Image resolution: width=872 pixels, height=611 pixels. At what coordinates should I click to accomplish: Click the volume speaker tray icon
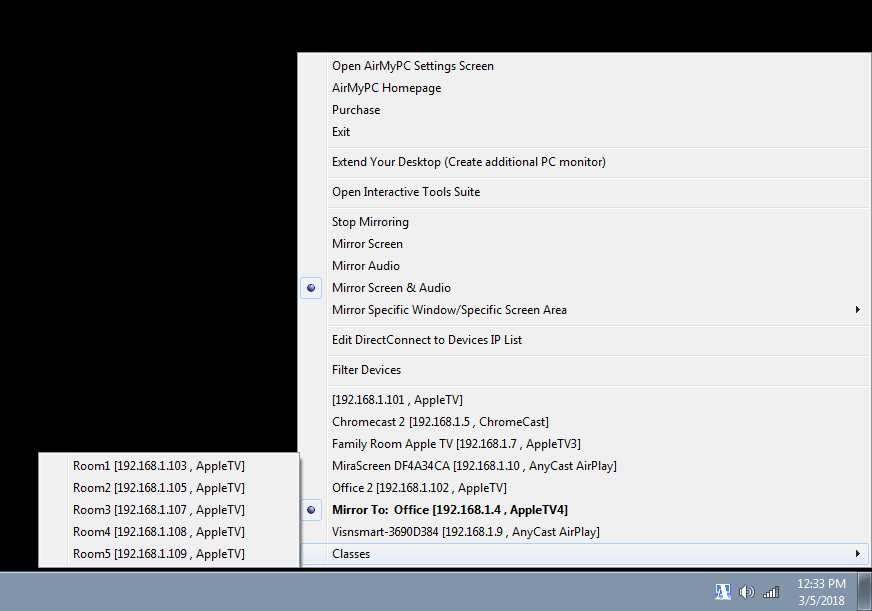(x=746, y=591)
